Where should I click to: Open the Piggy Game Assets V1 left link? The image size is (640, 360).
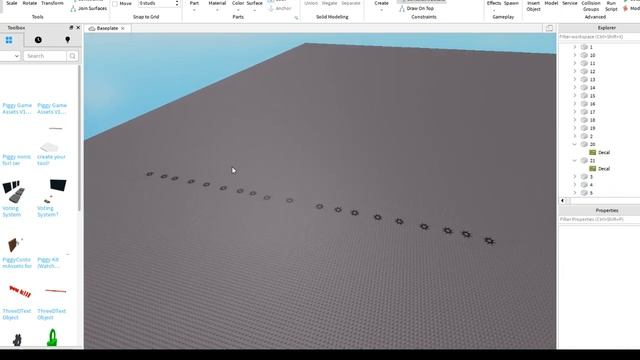pyautogui.click(x=17, y=109)
